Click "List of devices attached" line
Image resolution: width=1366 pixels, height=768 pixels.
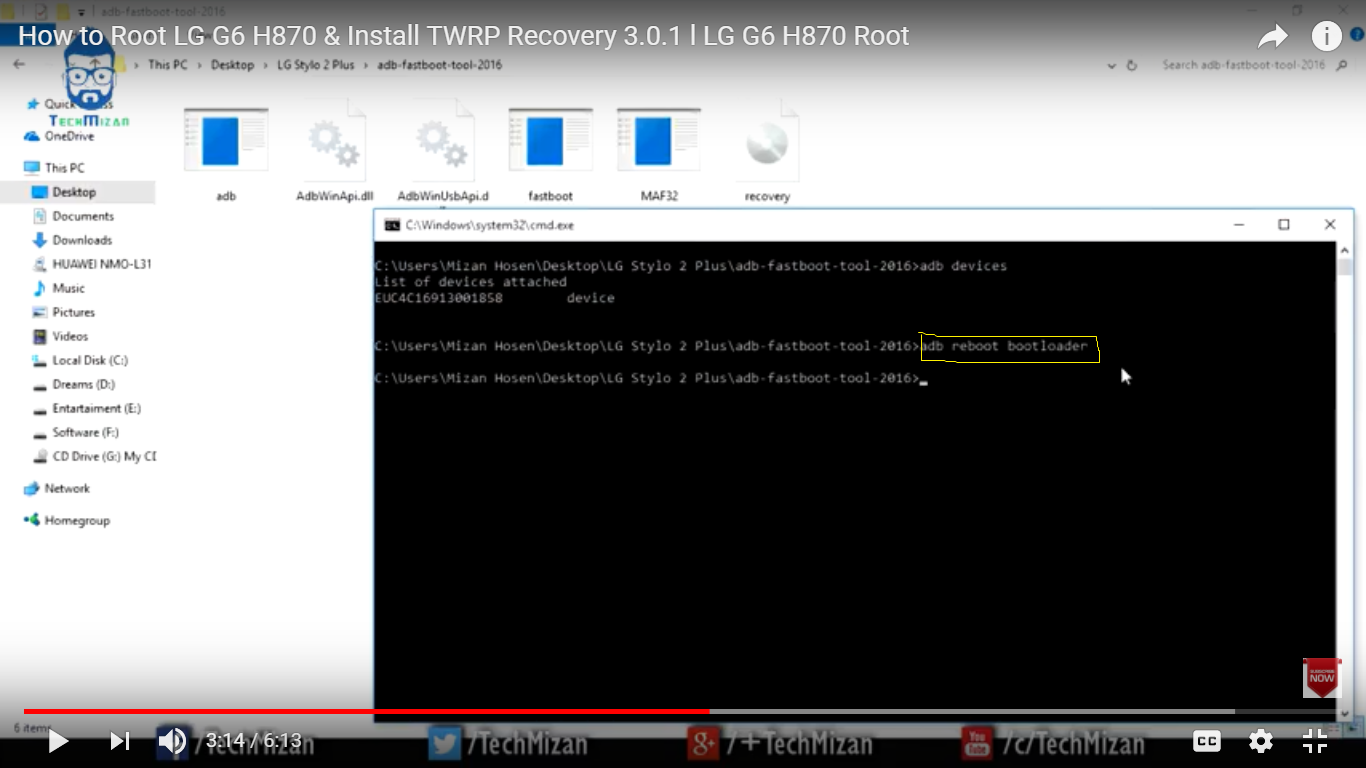point(470,282)
